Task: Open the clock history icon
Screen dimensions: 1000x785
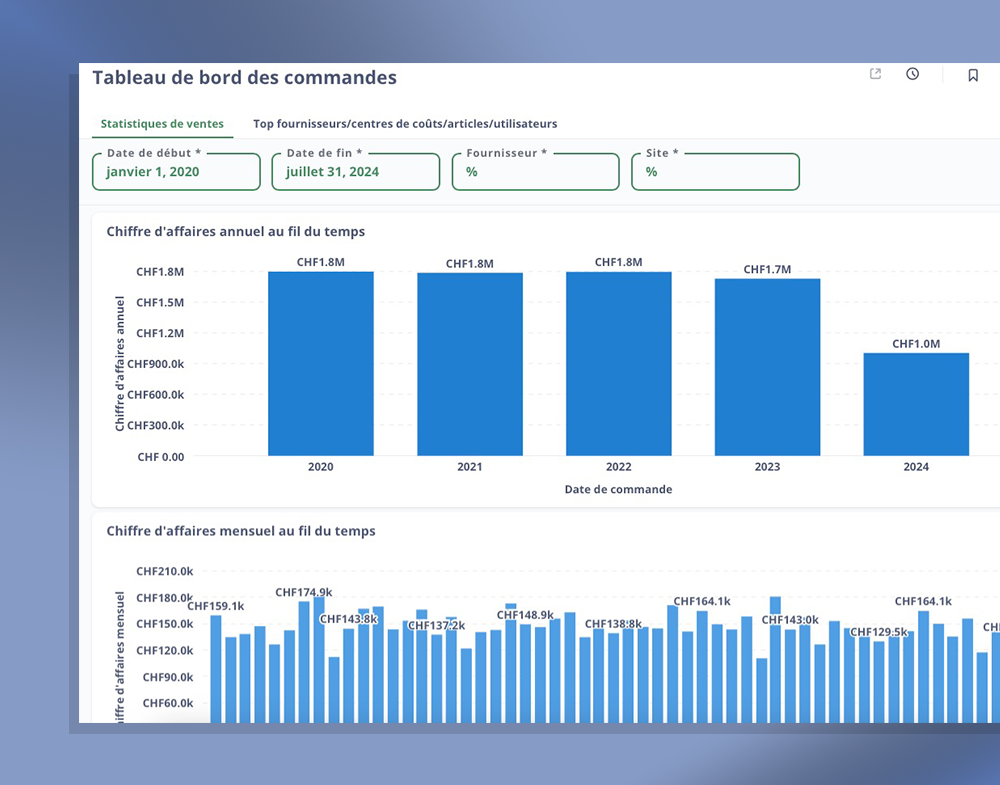Action: 912,75
